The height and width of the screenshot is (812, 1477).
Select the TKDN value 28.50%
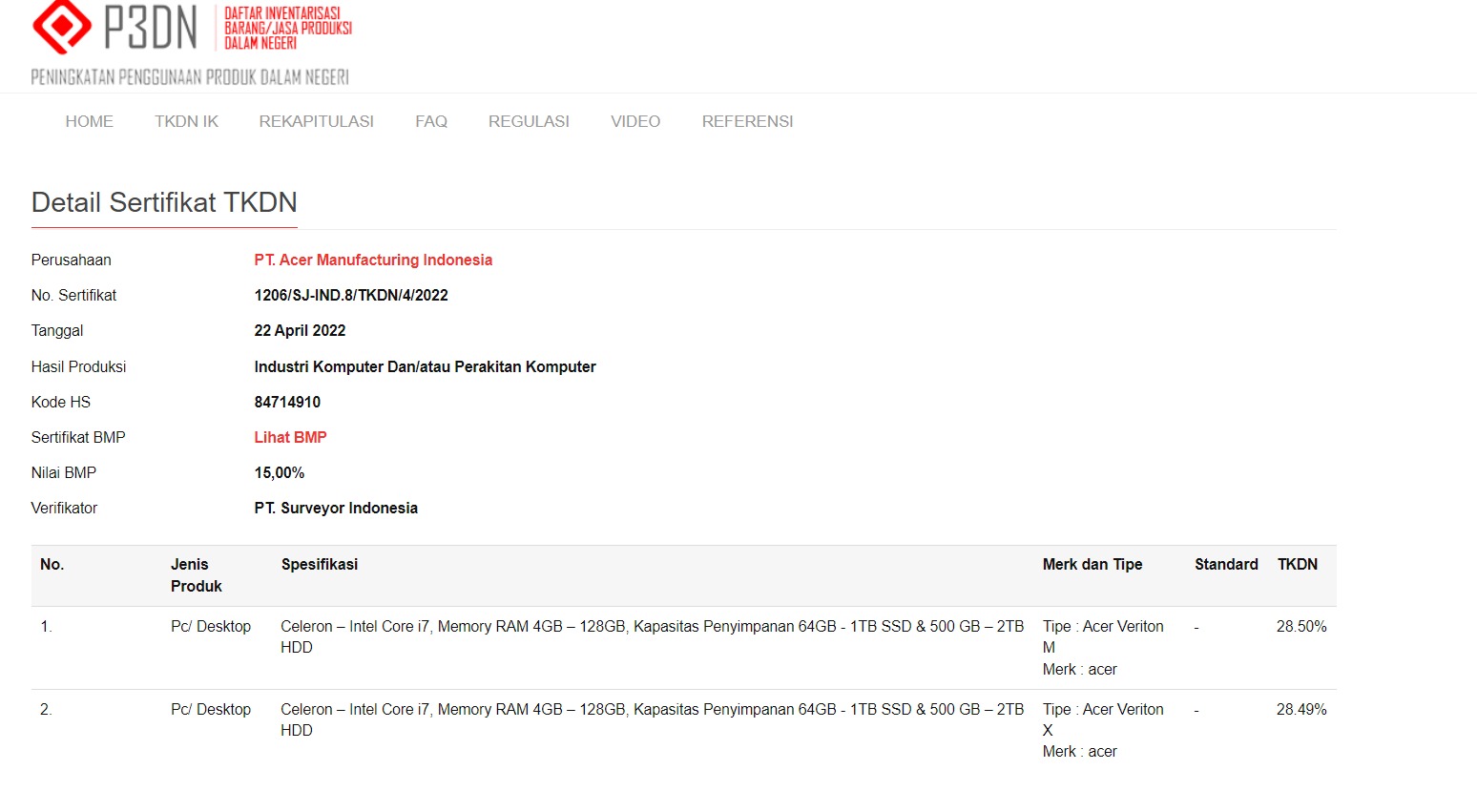[1301, 626]
